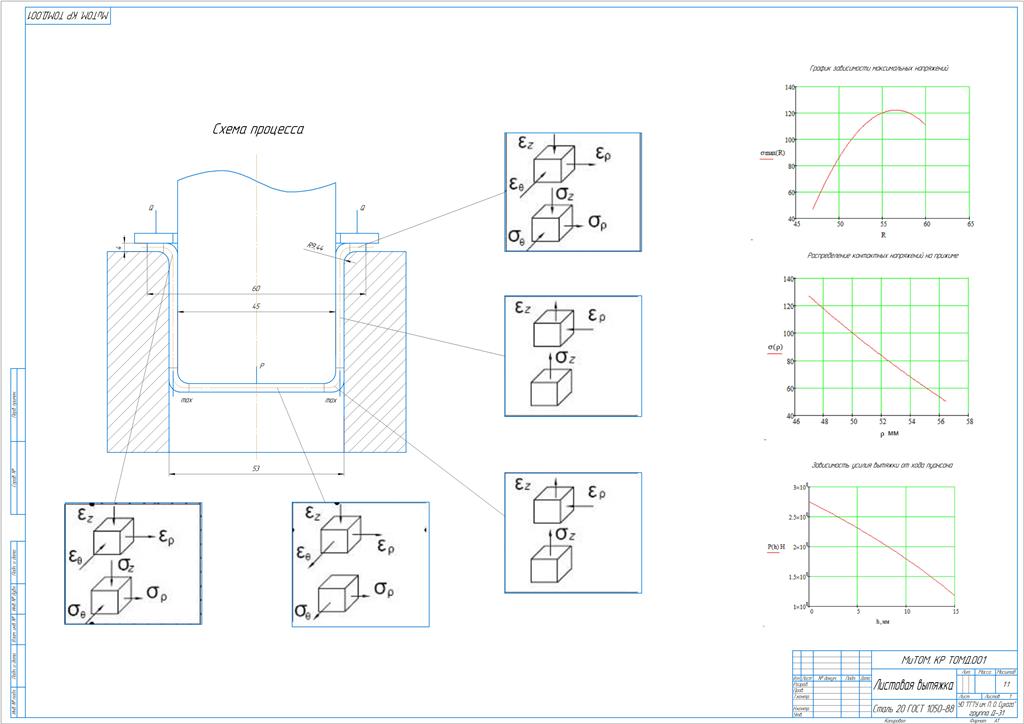Click the die radius stress-strain box, bottom left
Viewport: 1024px width, 724px height.
133,563
